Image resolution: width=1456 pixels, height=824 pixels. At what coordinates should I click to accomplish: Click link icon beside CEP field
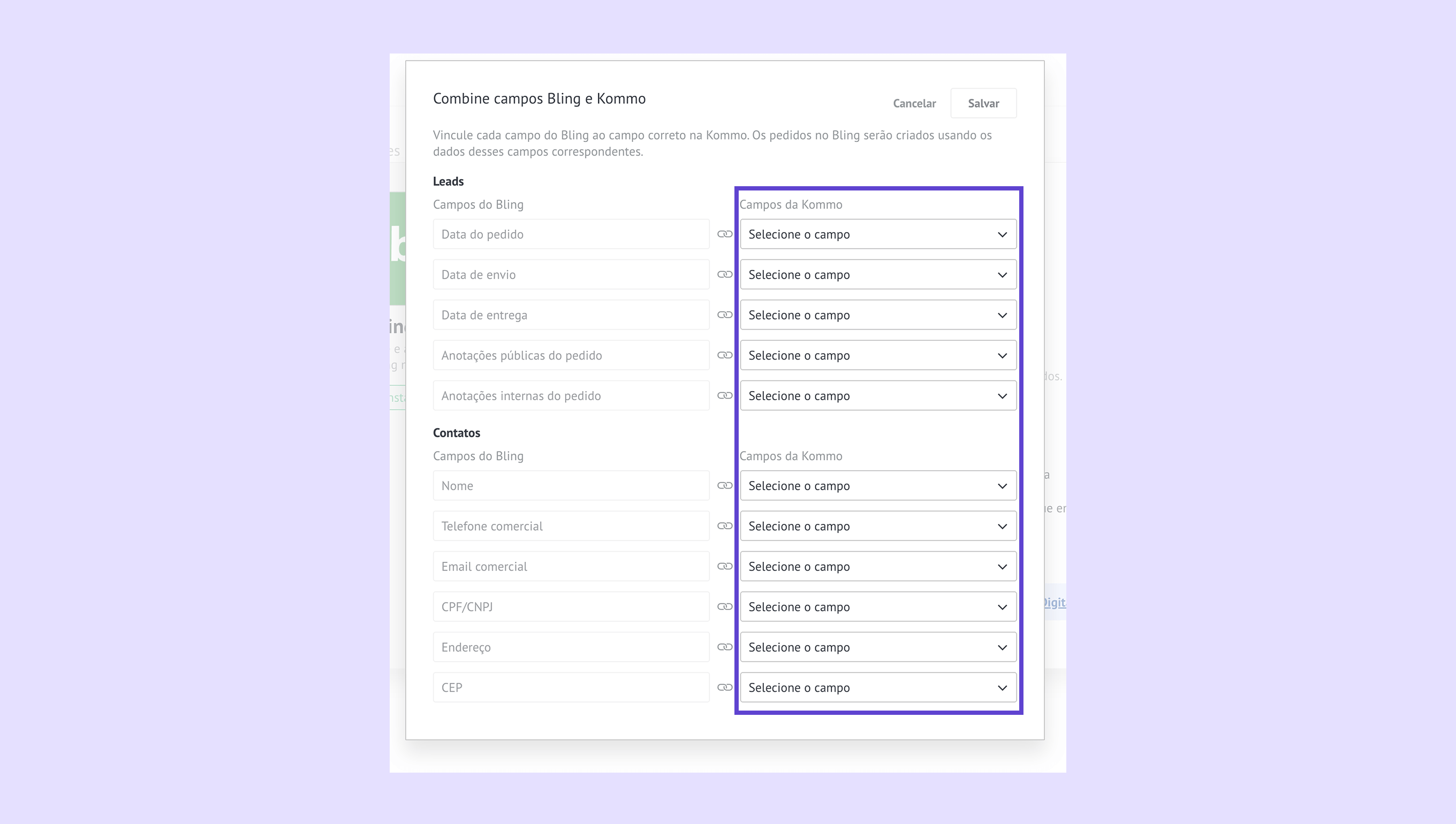725,688
